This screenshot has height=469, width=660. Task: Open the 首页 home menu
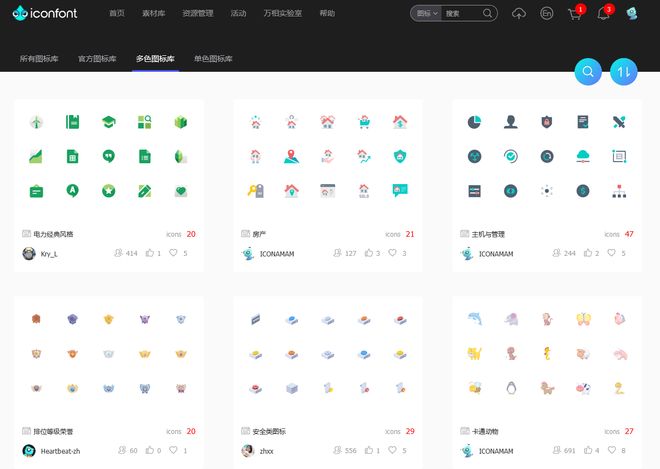coord(117,13)
